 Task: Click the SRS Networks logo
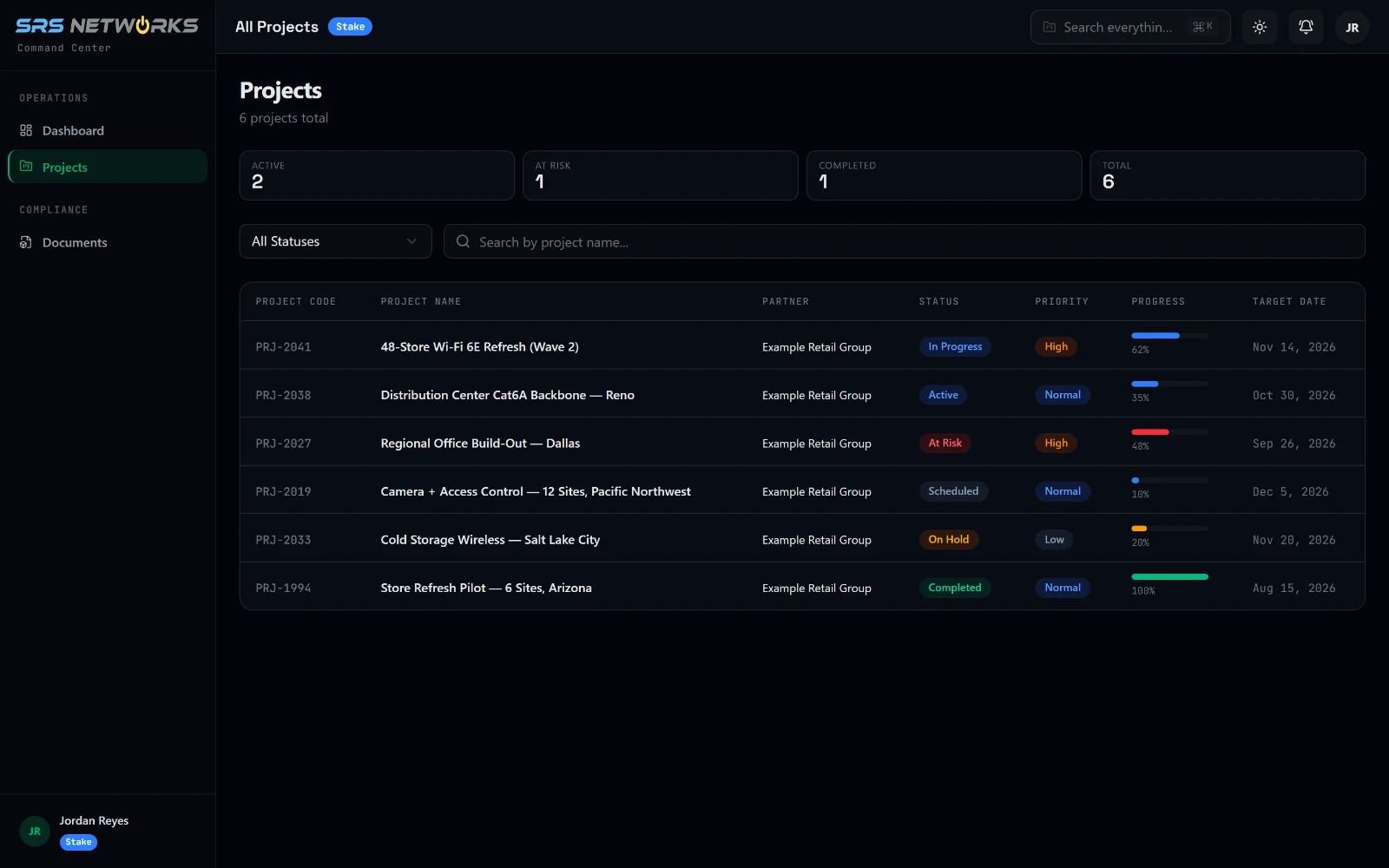[x=107, y=26]
